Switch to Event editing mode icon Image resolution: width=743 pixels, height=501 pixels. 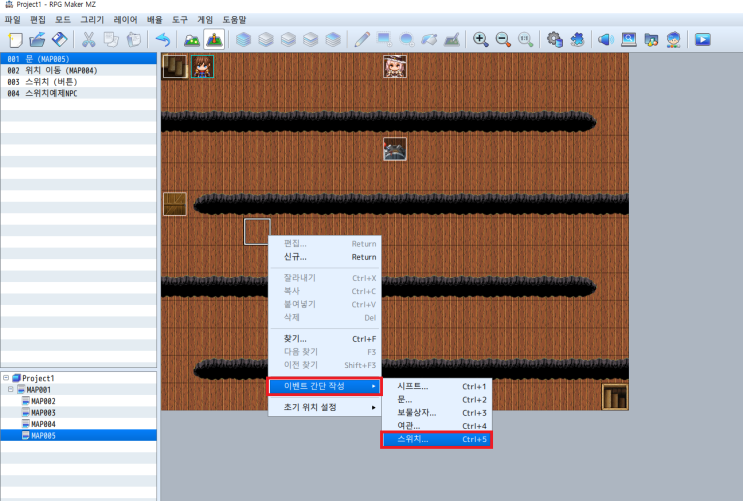tap(214, 40)
